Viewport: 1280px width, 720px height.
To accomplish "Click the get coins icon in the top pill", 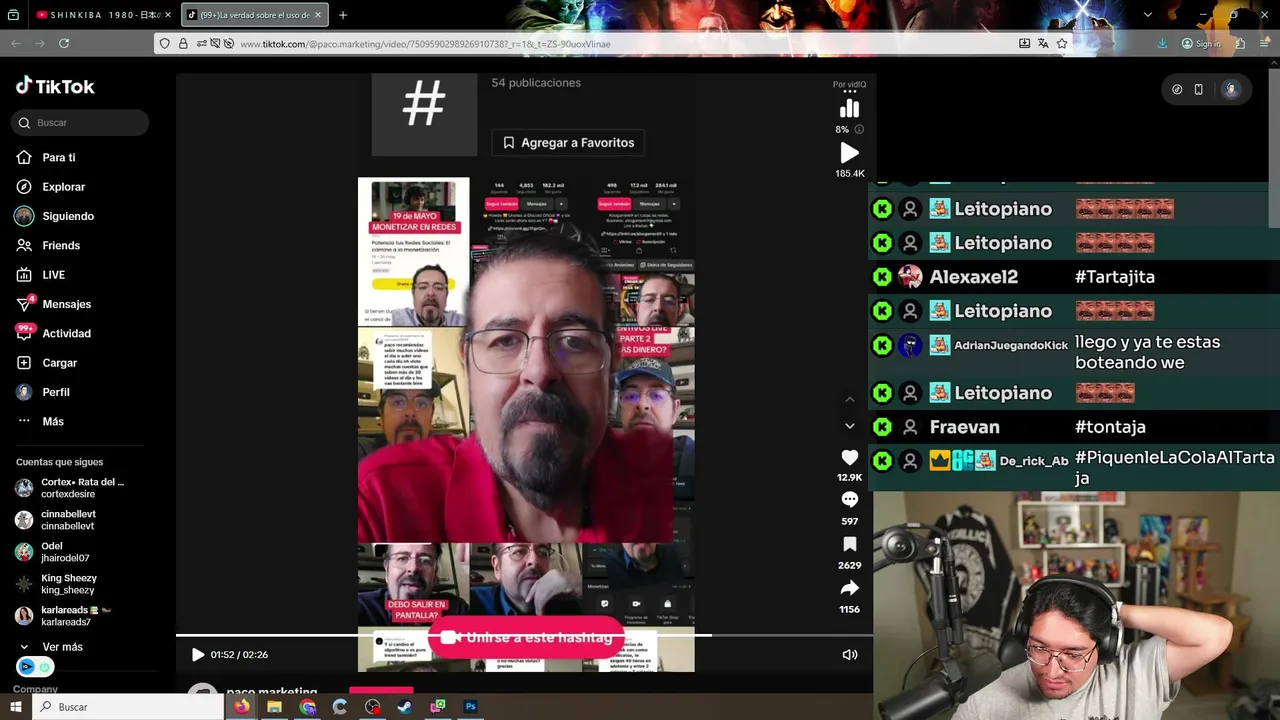I will (x=1177, y=89).
